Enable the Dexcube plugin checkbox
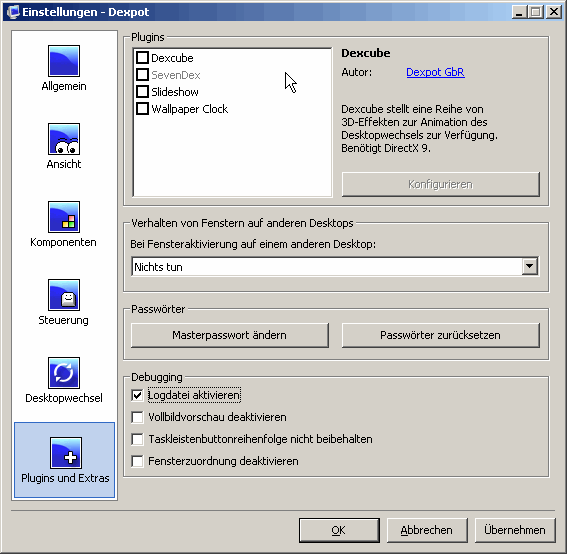Screen dimensions: 567x554 tap(142, 58)
